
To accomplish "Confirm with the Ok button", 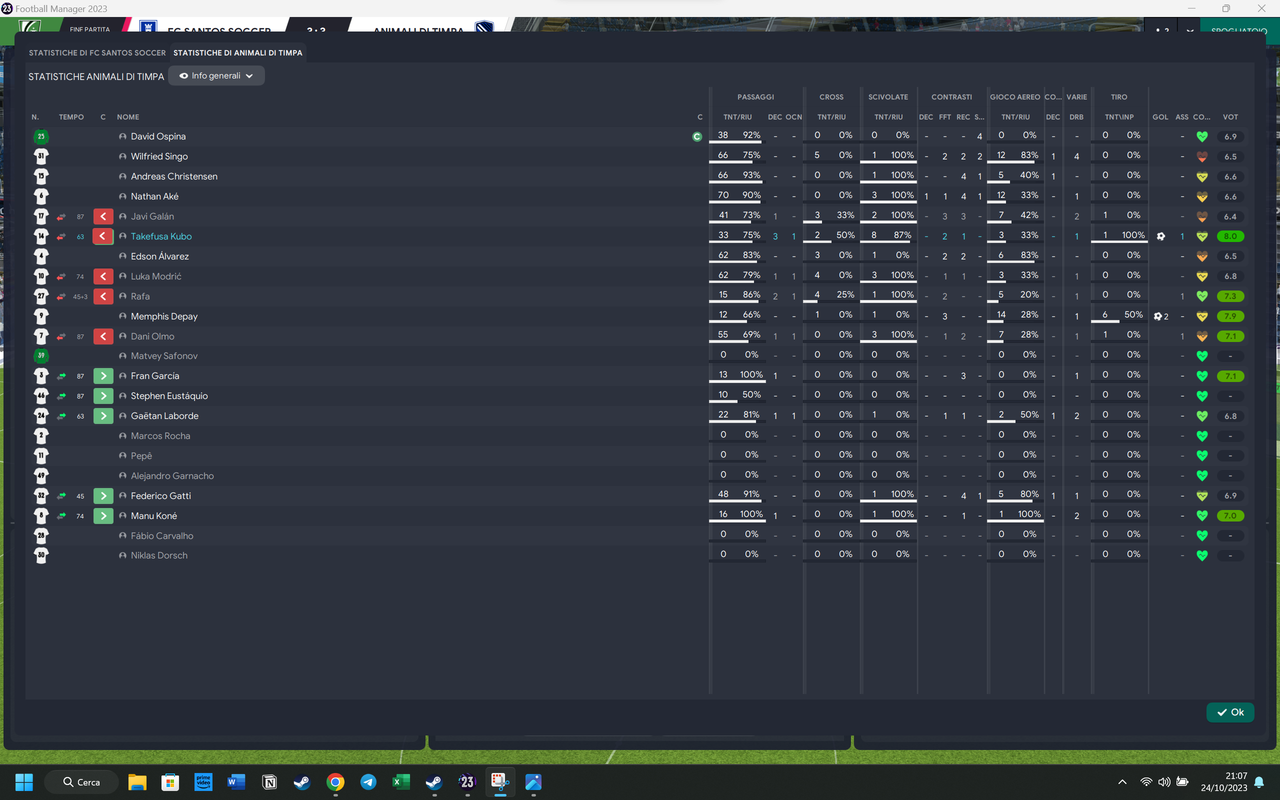I will point(1230,712).
